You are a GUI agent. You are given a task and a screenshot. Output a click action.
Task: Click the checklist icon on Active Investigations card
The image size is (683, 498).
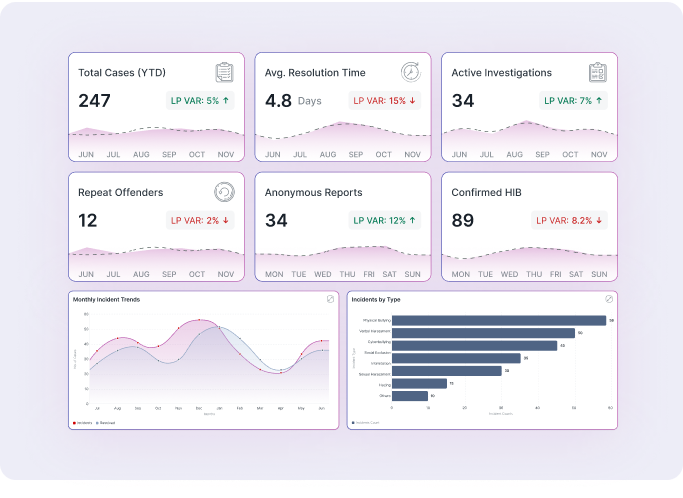coord(597,72)
